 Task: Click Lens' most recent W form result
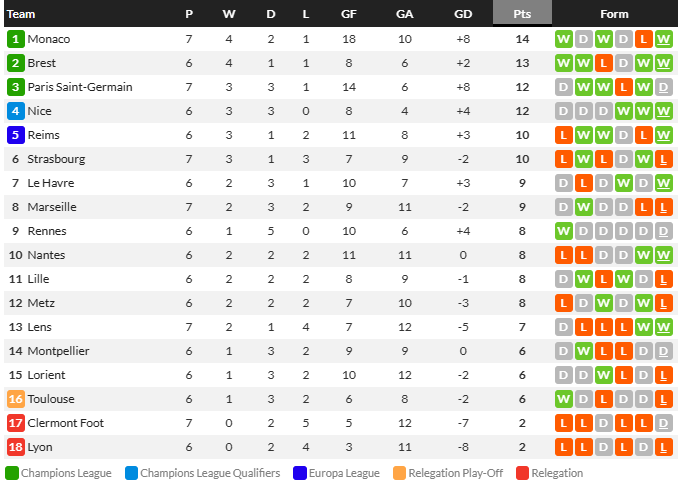coord(663,327)
